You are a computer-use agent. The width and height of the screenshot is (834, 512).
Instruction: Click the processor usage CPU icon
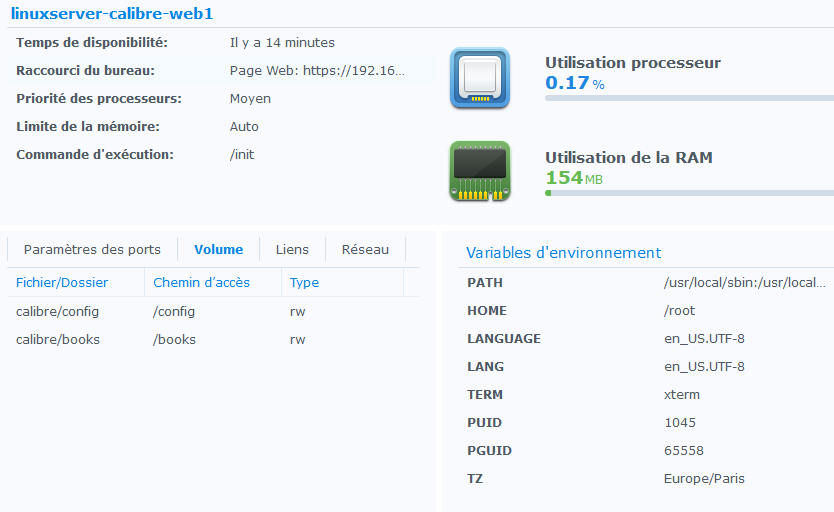click(x=480, y=78)
